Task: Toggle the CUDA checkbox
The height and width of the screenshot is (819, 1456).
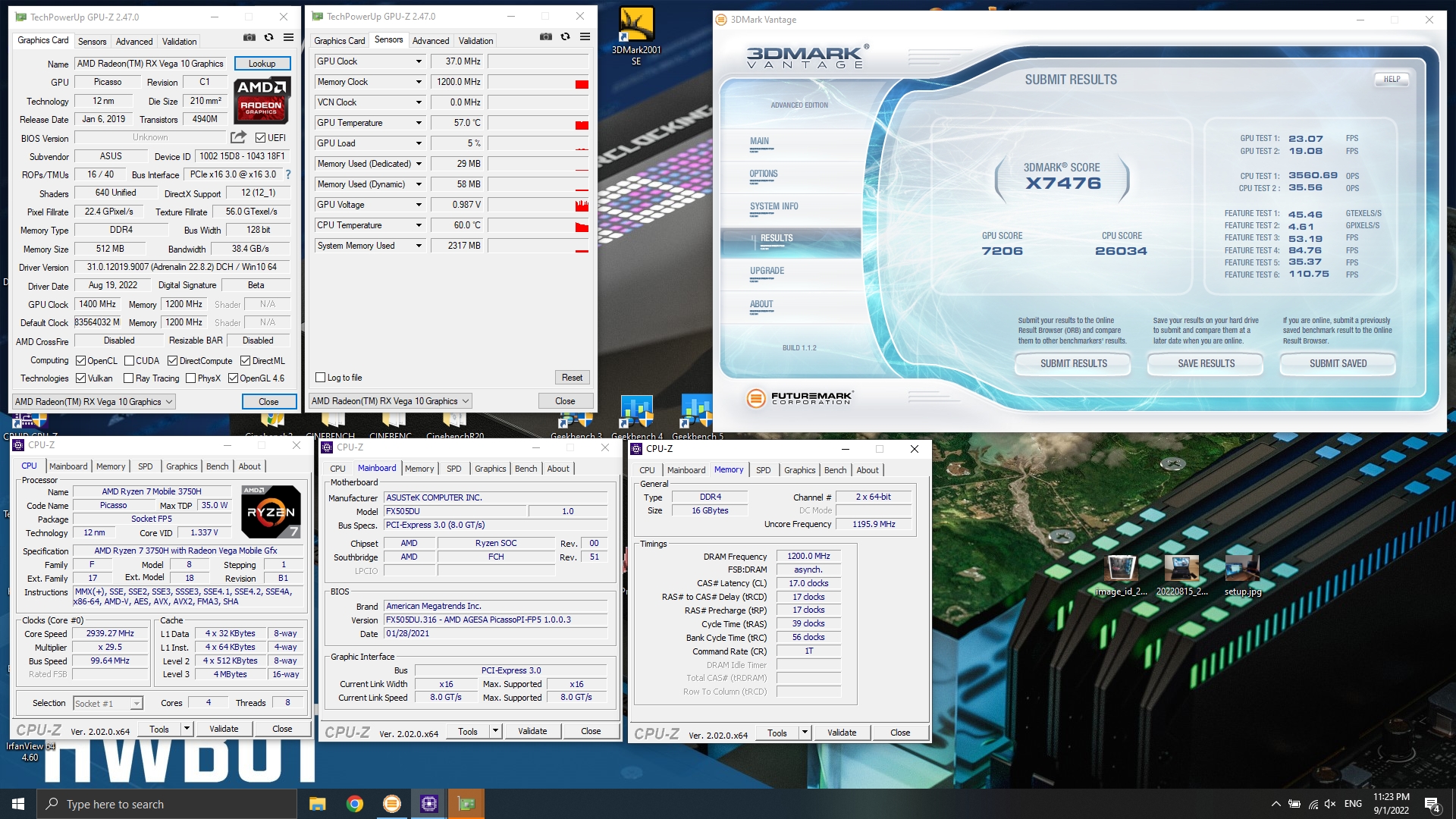Action: tap(129, 361)
